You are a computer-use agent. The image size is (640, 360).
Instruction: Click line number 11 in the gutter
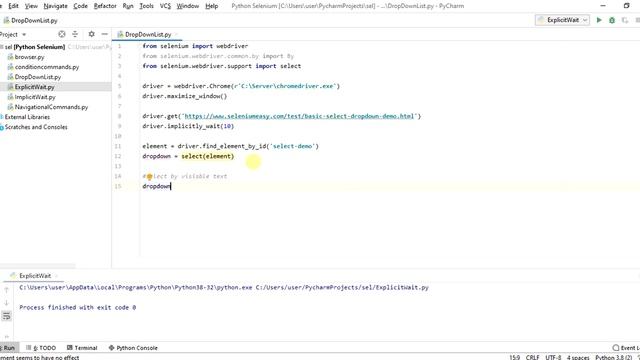[x=118, y=146]
